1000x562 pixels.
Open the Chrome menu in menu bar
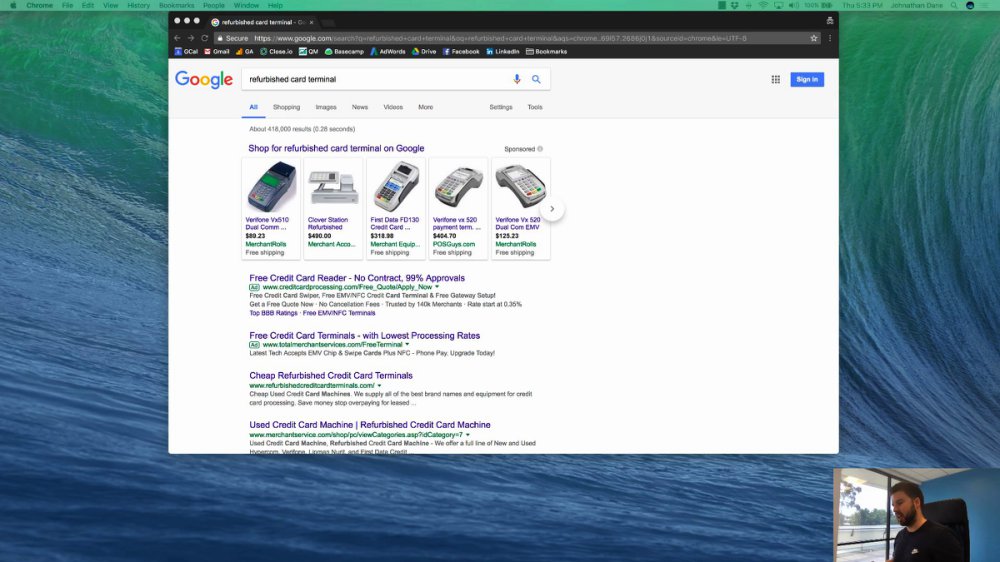tap(40, 5)
